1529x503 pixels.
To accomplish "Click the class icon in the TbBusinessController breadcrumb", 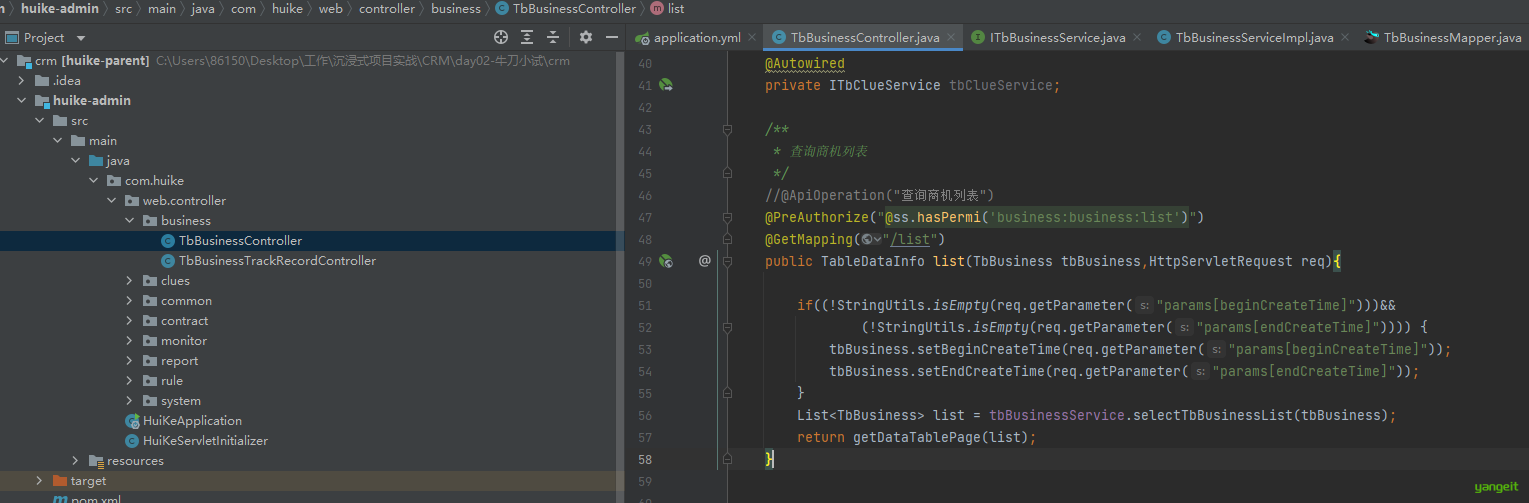I will [501, 8].
